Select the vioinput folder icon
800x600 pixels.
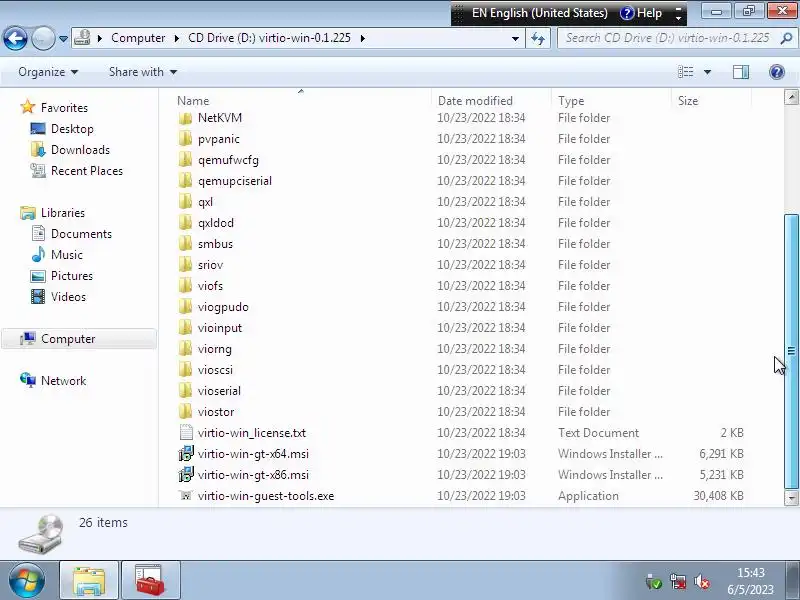pyautogui.click(x=185, y=328)
